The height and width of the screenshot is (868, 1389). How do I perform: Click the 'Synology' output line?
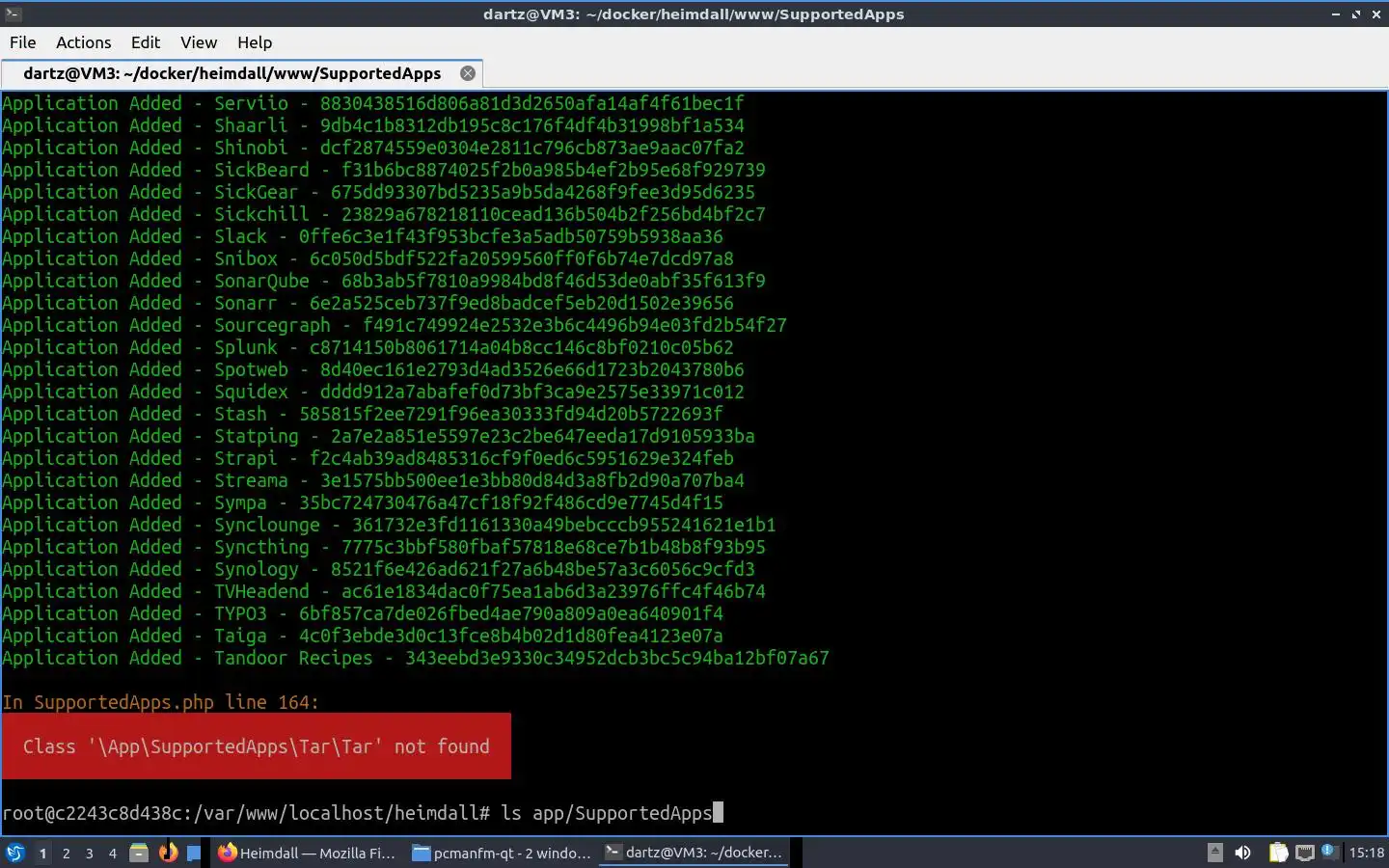tap(378, 569)
